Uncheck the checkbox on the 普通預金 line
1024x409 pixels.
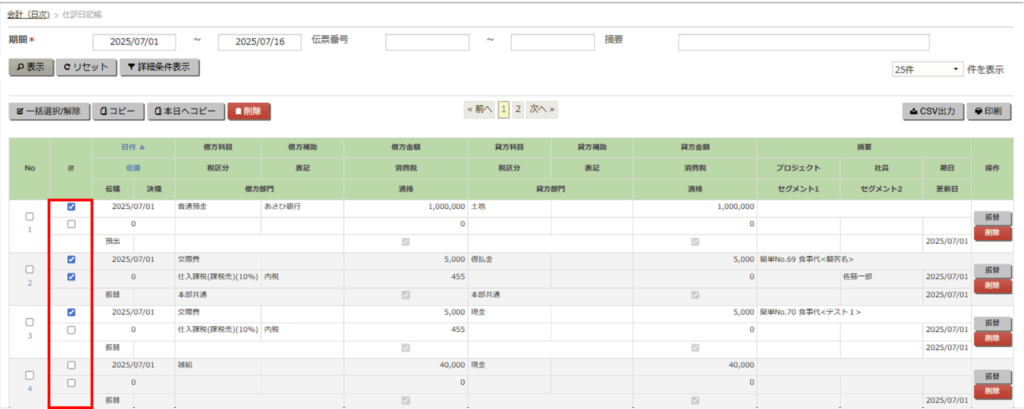click(71, 206)
